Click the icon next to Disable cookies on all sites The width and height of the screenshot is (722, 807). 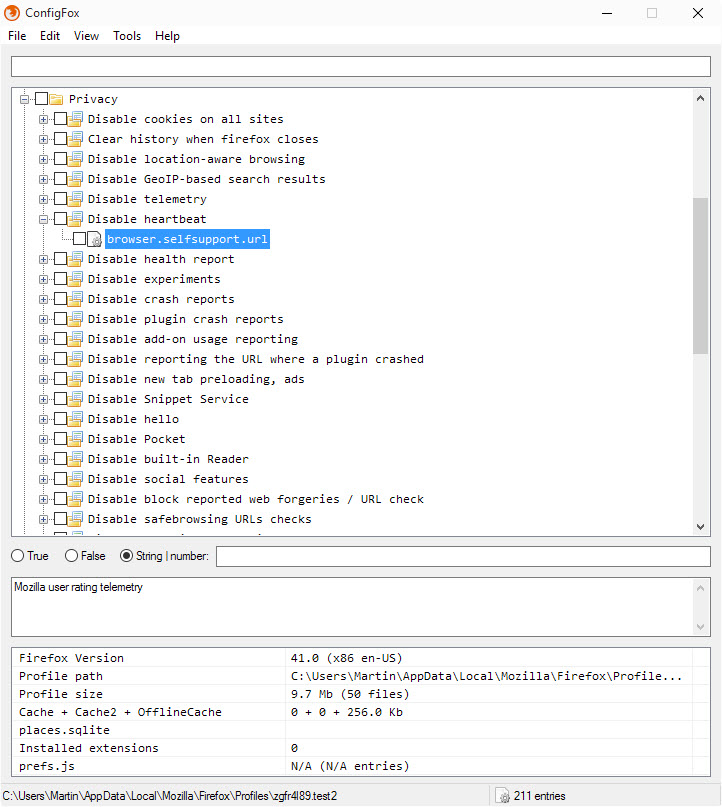(x=75, y=119)
